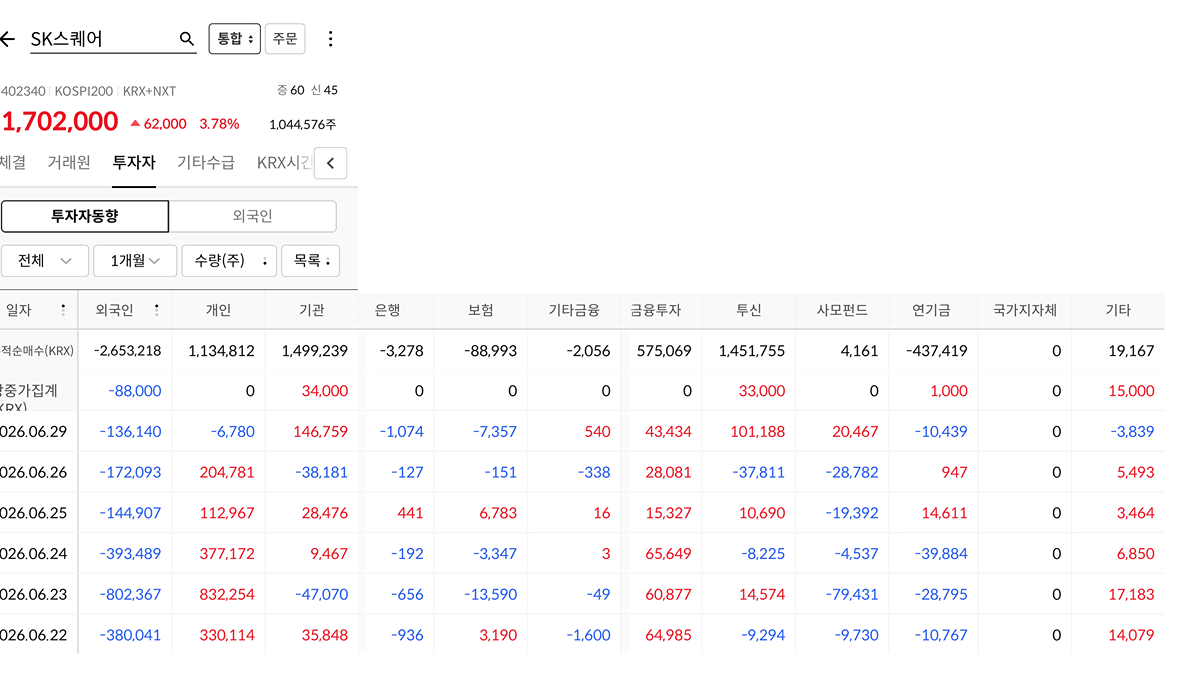Select the 06.26 사모펀드 value -28,782
Viewport: 1200px width, 681px height.
point(852,472)
